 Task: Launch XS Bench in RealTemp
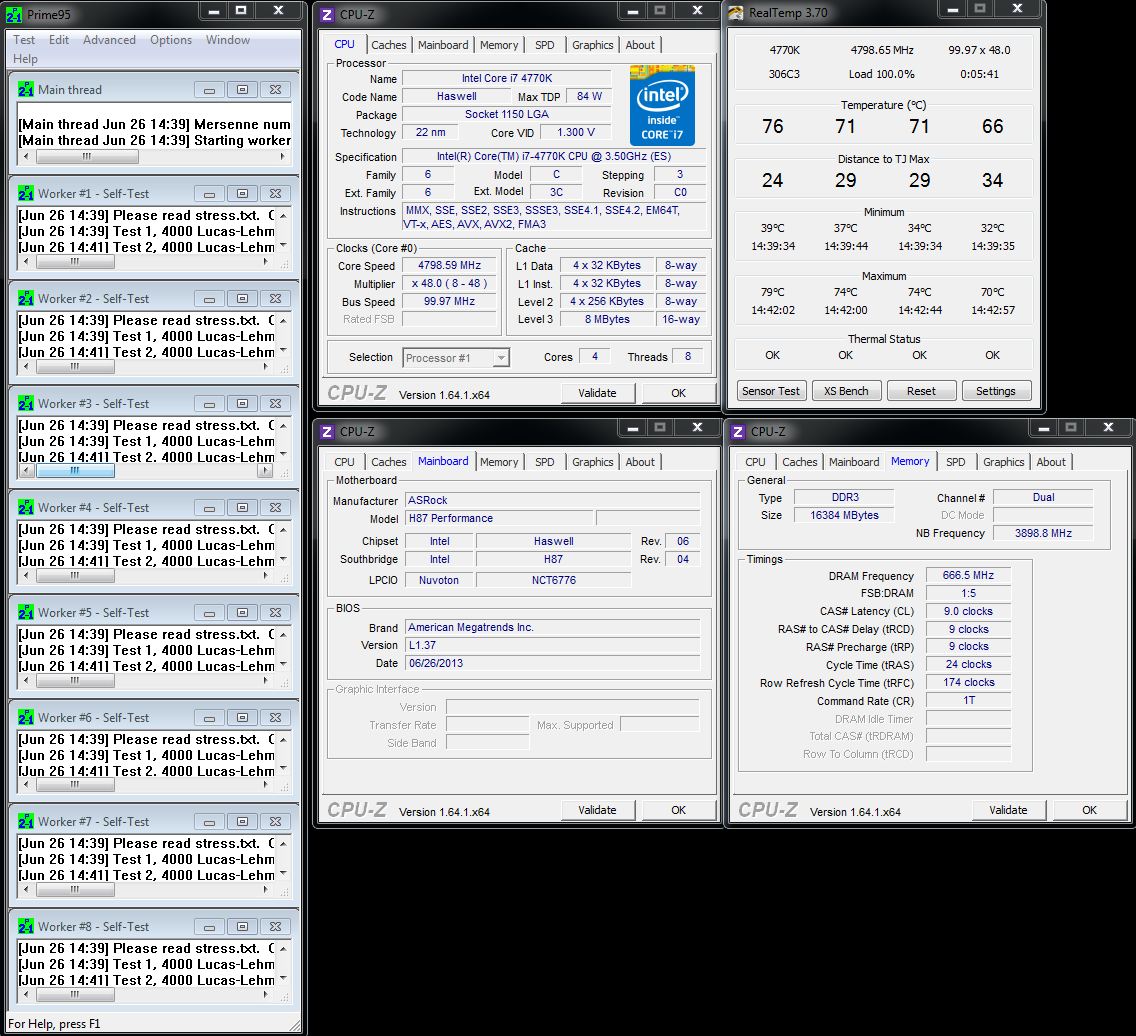pyautogui.click(x=846, y=391)
